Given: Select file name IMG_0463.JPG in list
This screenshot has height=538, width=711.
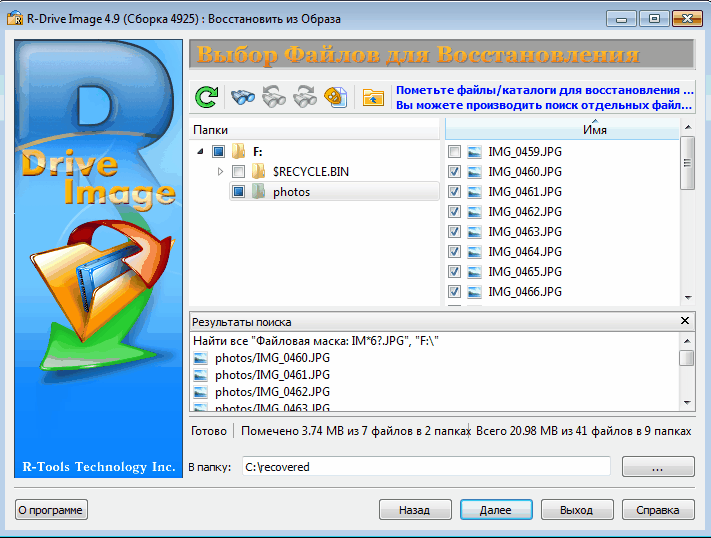Looking at the screenshot, I should click(525, 232).
